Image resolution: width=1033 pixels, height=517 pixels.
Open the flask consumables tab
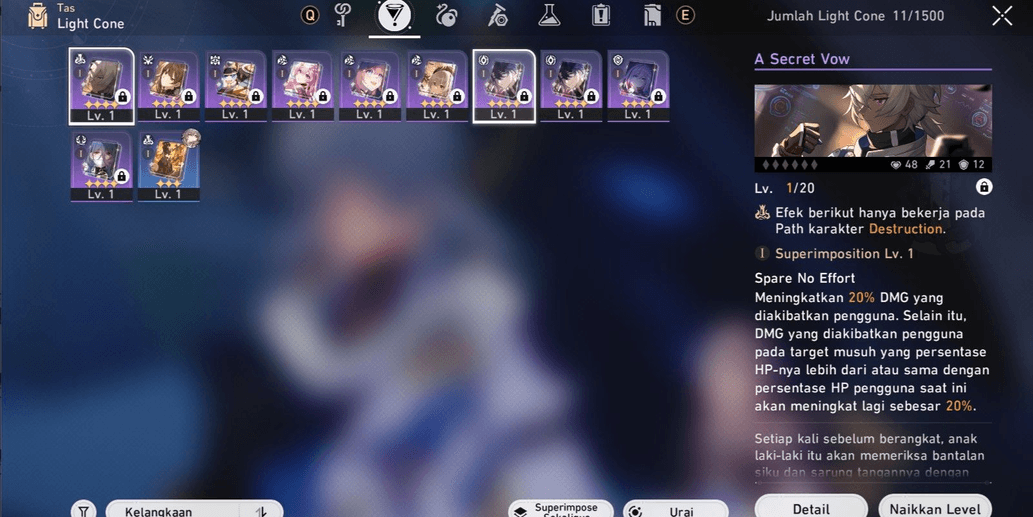(x=549, y=15)
